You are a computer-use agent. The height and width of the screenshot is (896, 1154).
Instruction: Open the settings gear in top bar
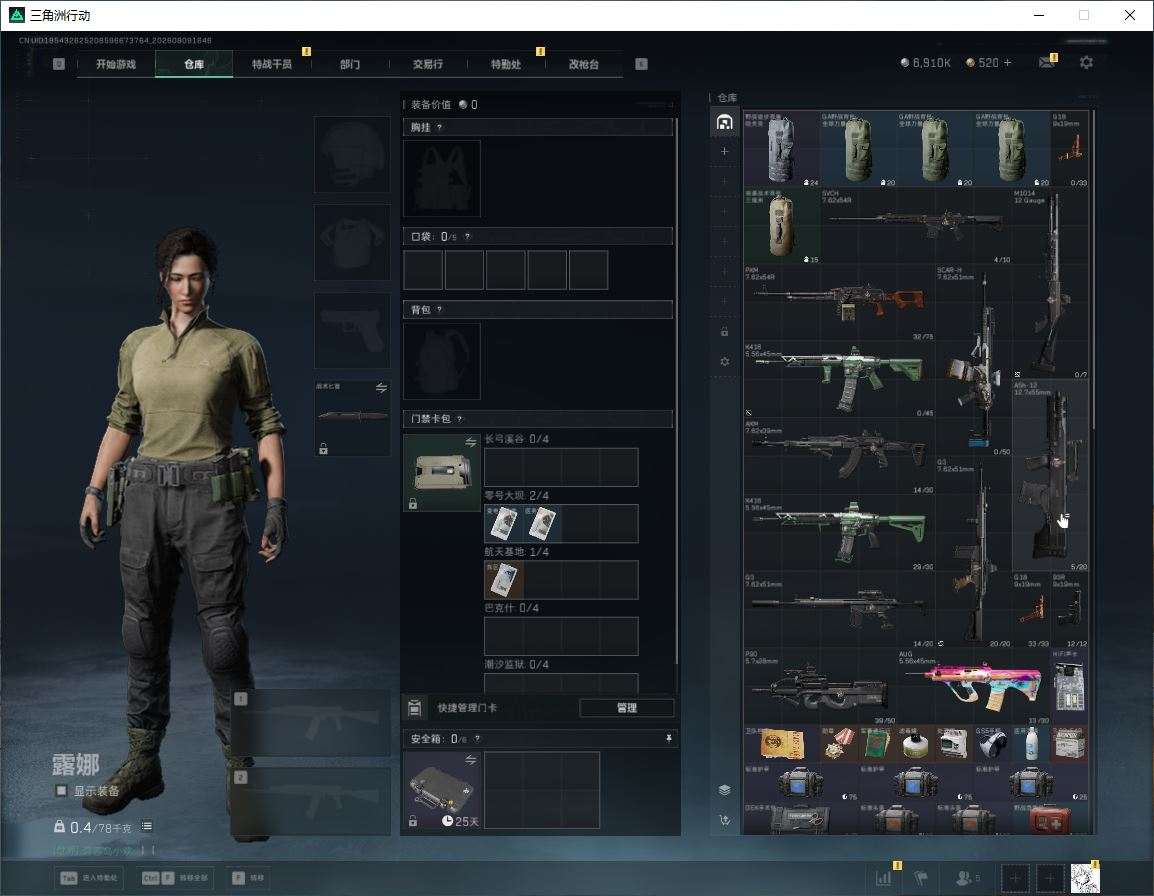(1086, 63)
